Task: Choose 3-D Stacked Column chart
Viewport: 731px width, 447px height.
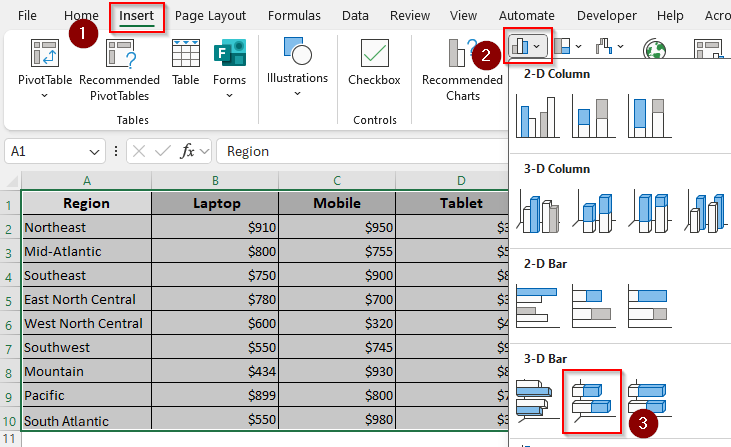Action: click(x=593, y=211)
